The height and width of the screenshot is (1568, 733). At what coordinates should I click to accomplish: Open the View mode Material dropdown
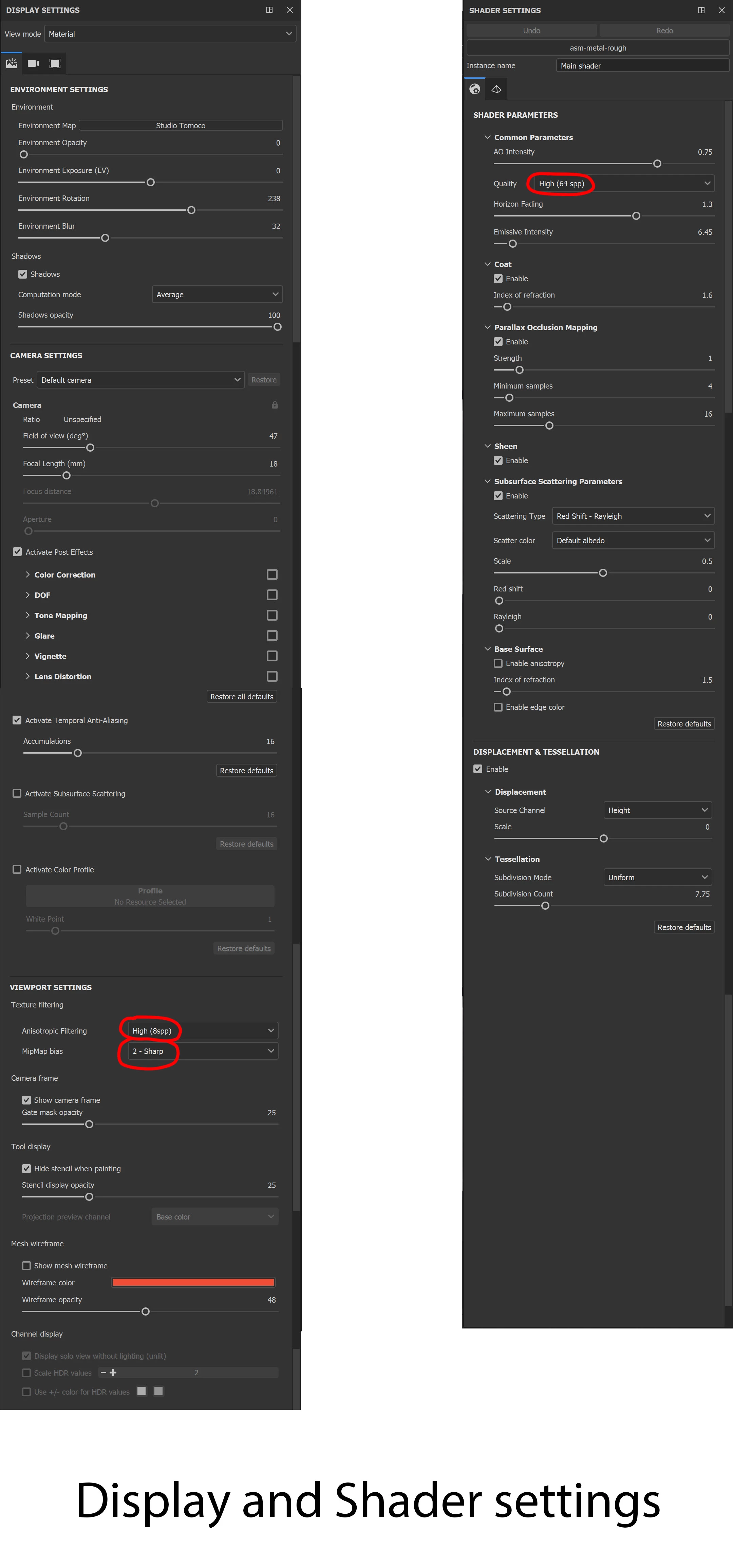[x=170, y=34]
